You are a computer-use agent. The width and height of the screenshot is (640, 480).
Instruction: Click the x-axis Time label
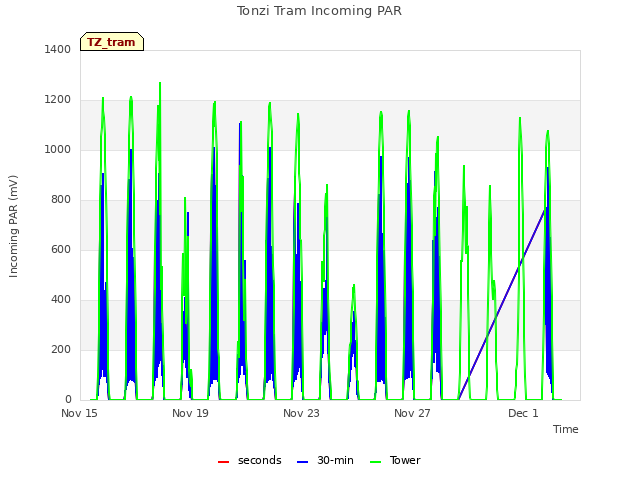click(x=566, y=429)
